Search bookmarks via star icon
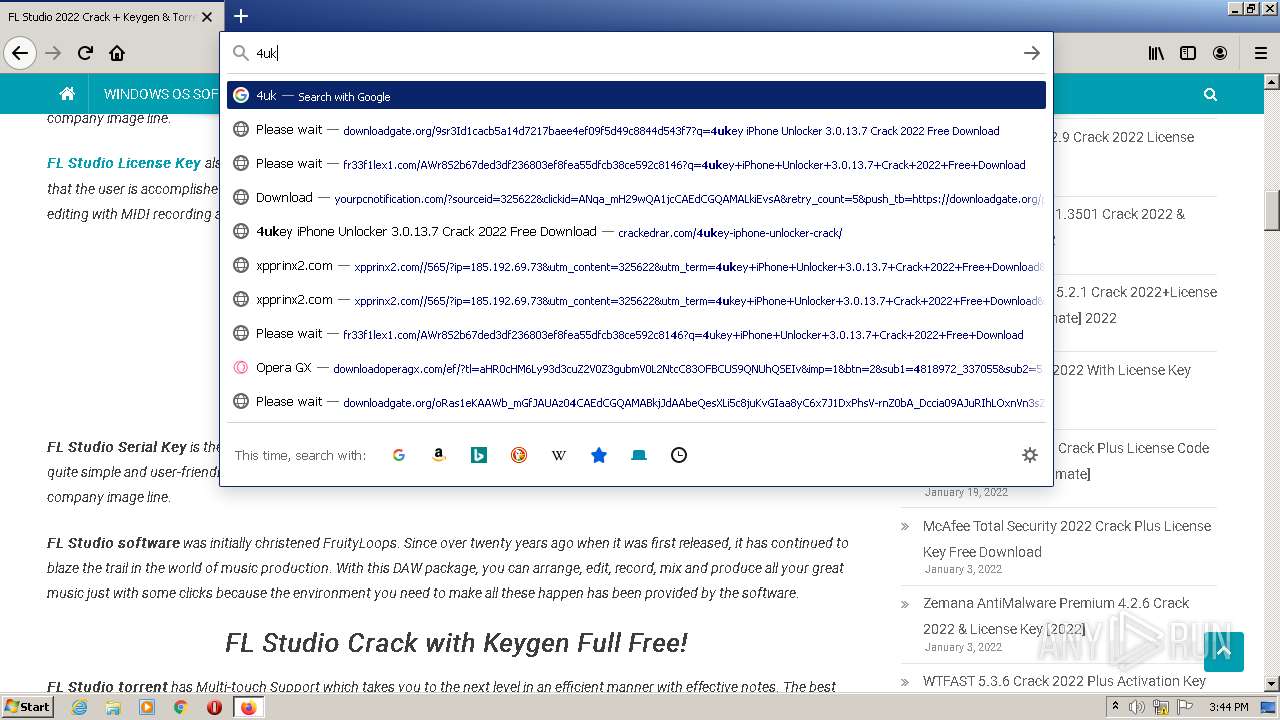Image resolution: width=1280 pixels, height=720 pixels. point(599,455)
